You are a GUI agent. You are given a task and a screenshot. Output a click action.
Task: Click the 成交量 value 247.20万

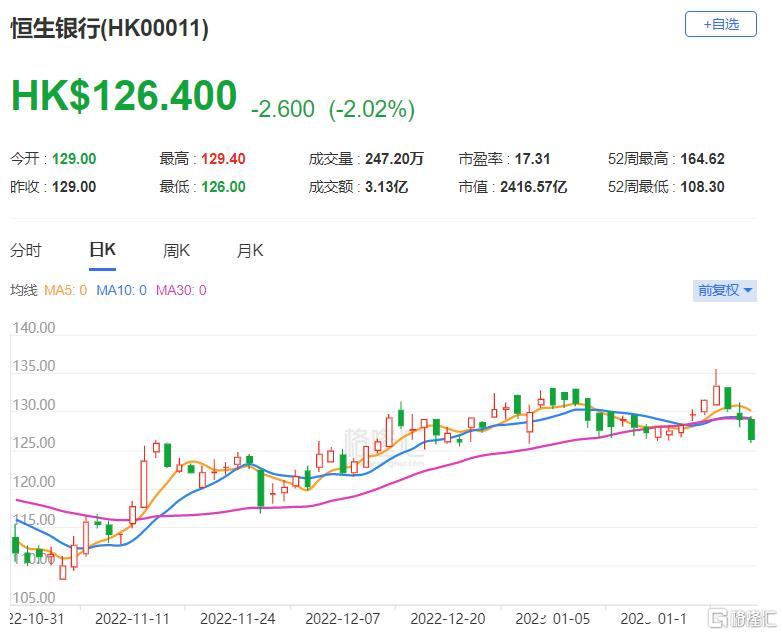tap(394, 159)
